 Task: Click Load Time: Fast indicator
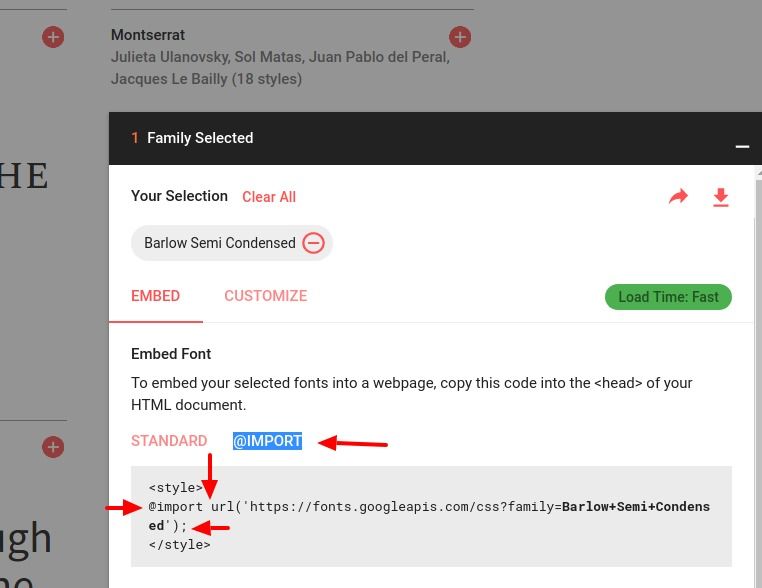click(x=668, y=297)
